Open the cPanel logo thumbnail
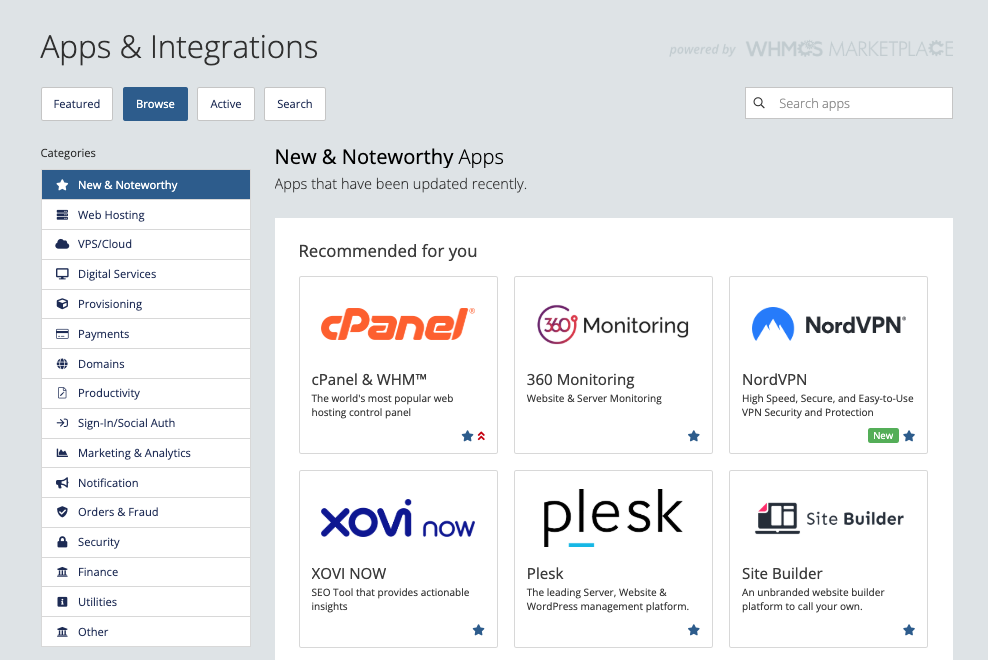988x660 pixels. click(398, 324)
